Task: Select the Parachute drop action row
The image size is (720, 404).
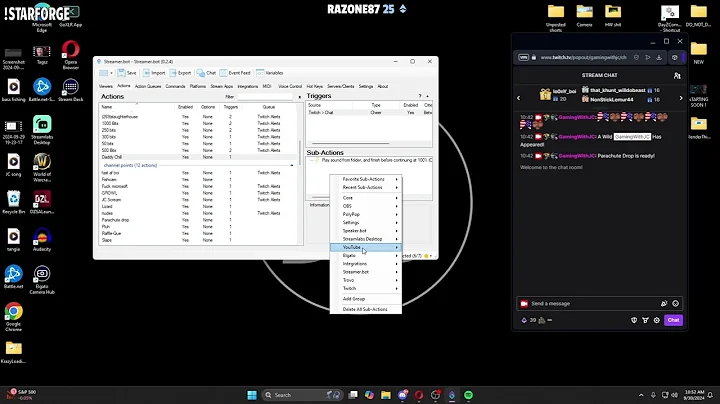Action: [198, 220]
